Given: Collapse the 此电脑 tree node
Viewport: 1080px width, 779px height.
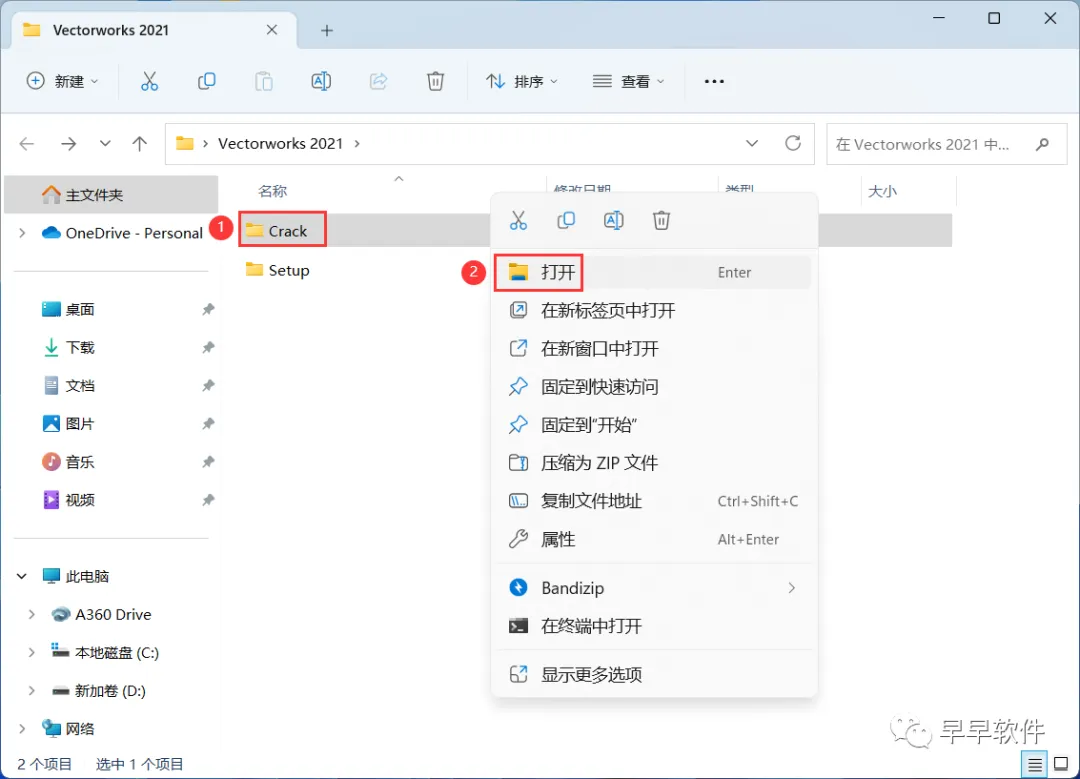Looking at the screenshot, I should [22, 576].
